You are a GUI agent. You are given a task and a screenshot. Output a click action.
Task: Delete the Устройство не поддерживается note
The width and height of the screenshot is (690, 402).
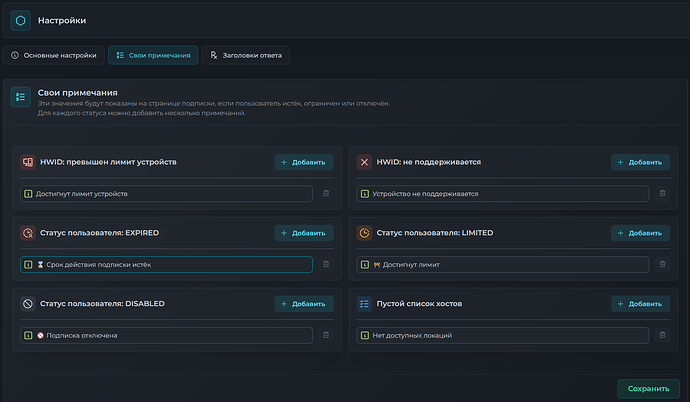662,194
